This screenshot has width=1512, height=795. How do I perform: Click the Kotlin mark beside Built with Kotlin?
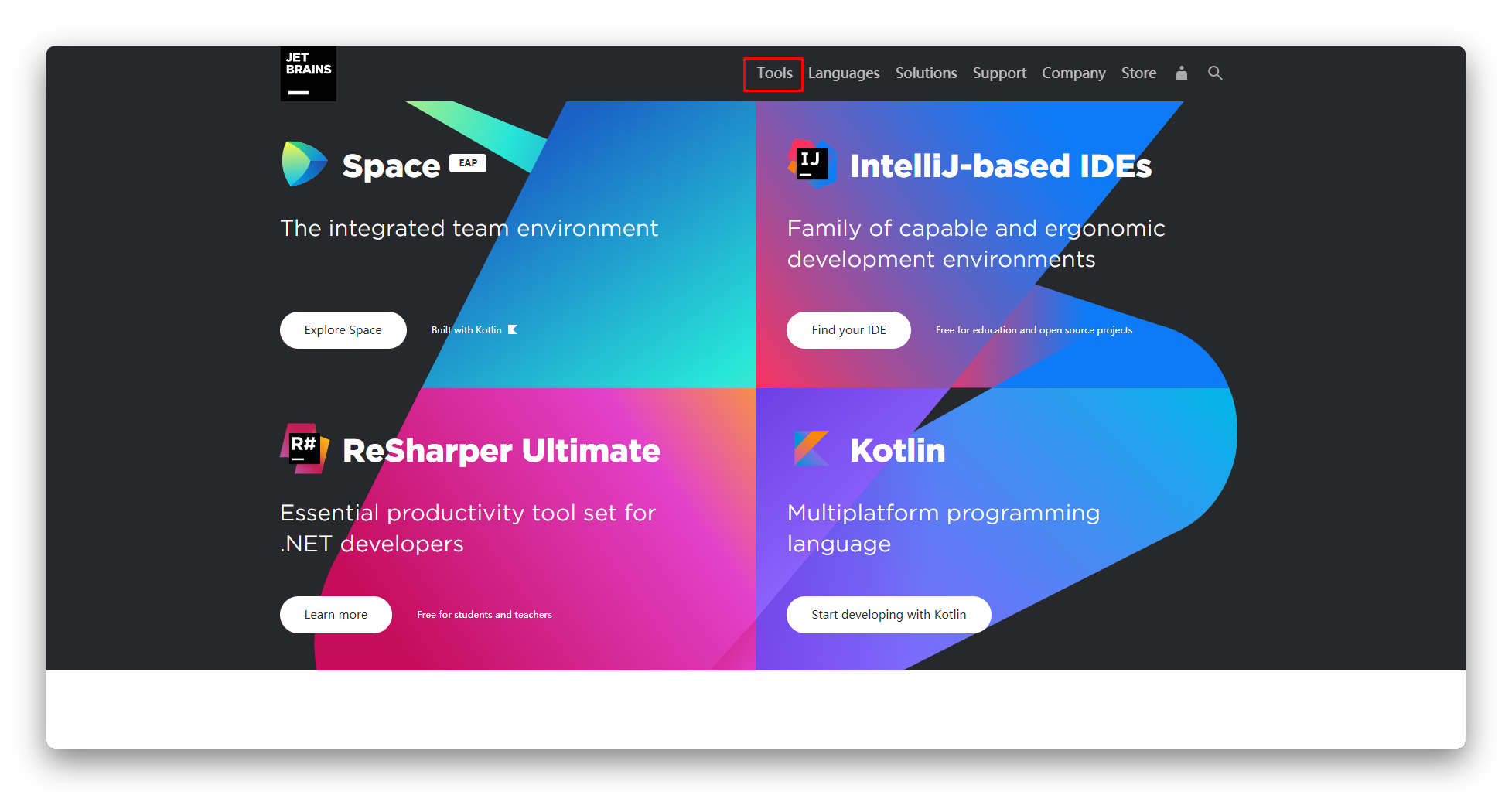[x=513, y=329]
